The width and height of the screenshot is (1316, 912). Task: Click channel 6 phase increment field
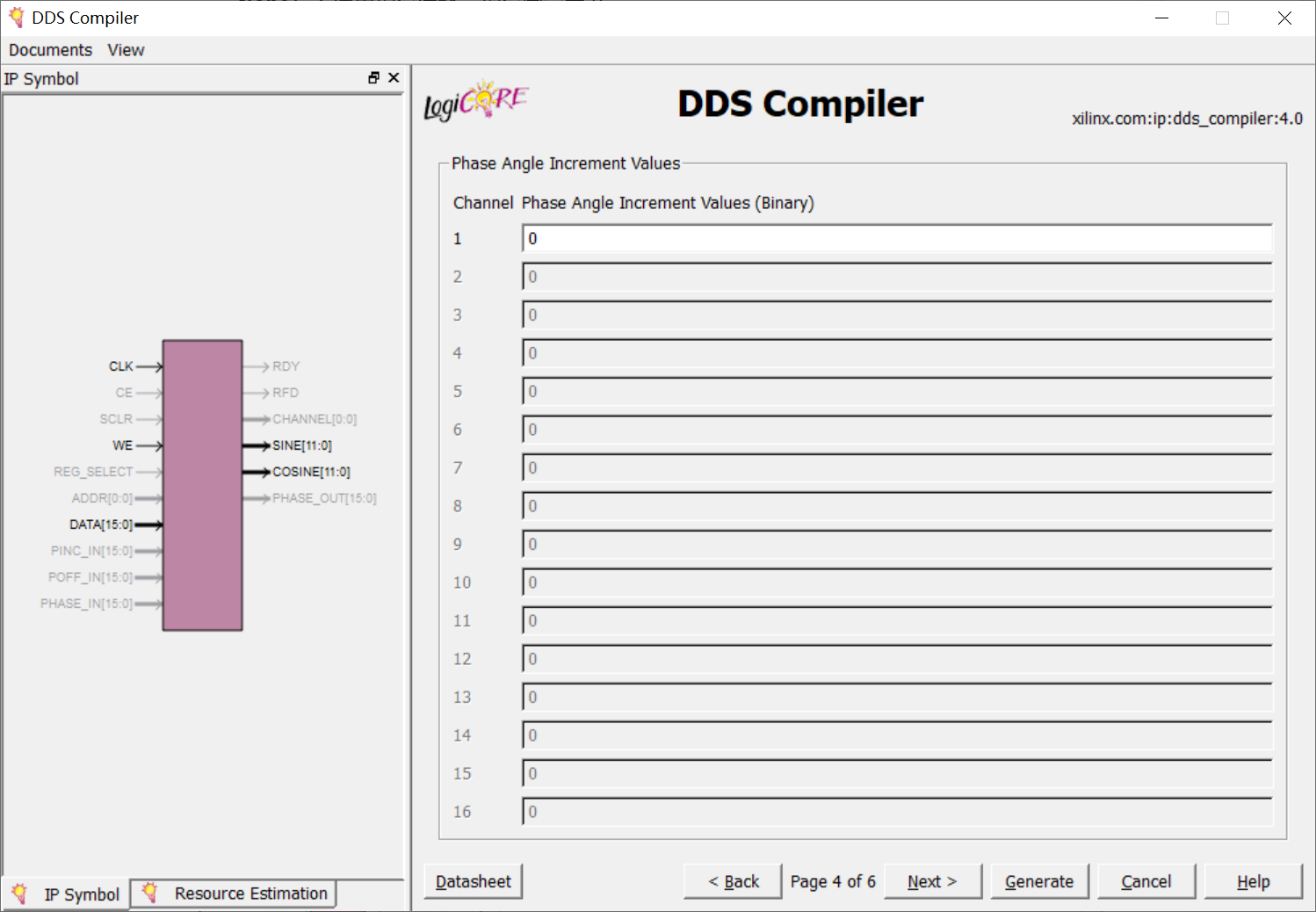pos(897,430)
